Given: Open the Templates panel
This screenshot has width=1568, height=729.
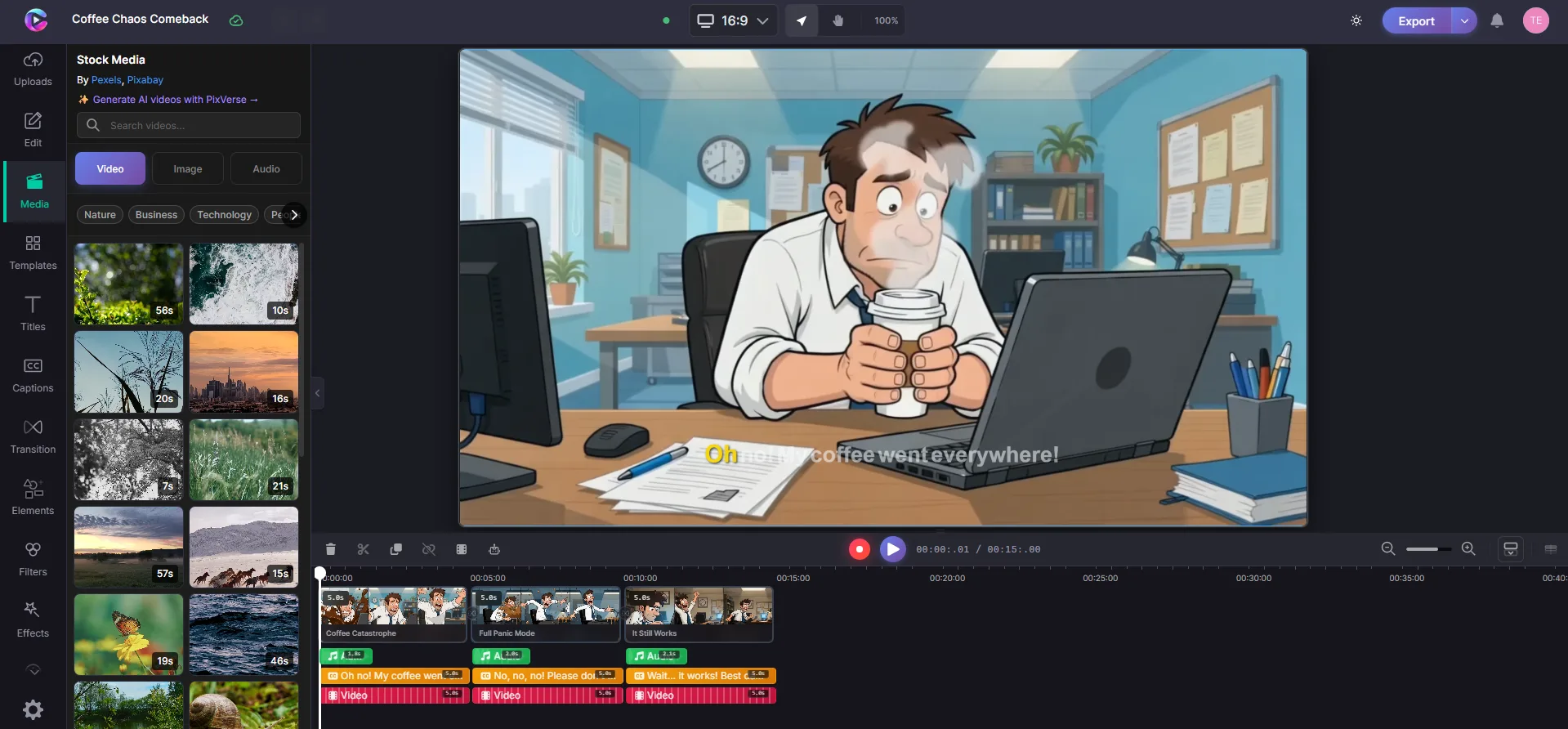Looking at the screenshot, I should click(33, 253).
